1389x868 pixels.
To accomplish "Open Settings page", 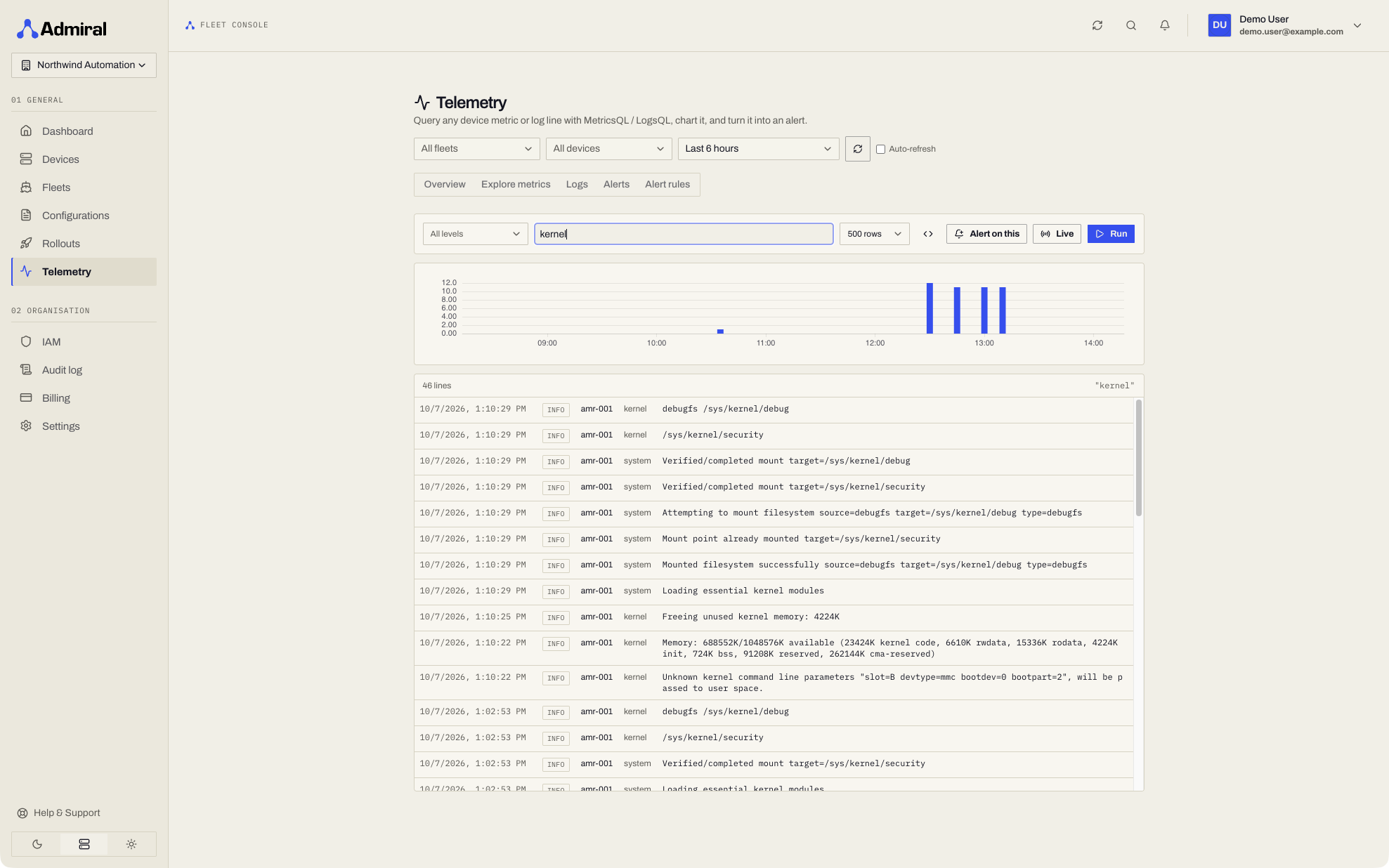I will 84,426.
